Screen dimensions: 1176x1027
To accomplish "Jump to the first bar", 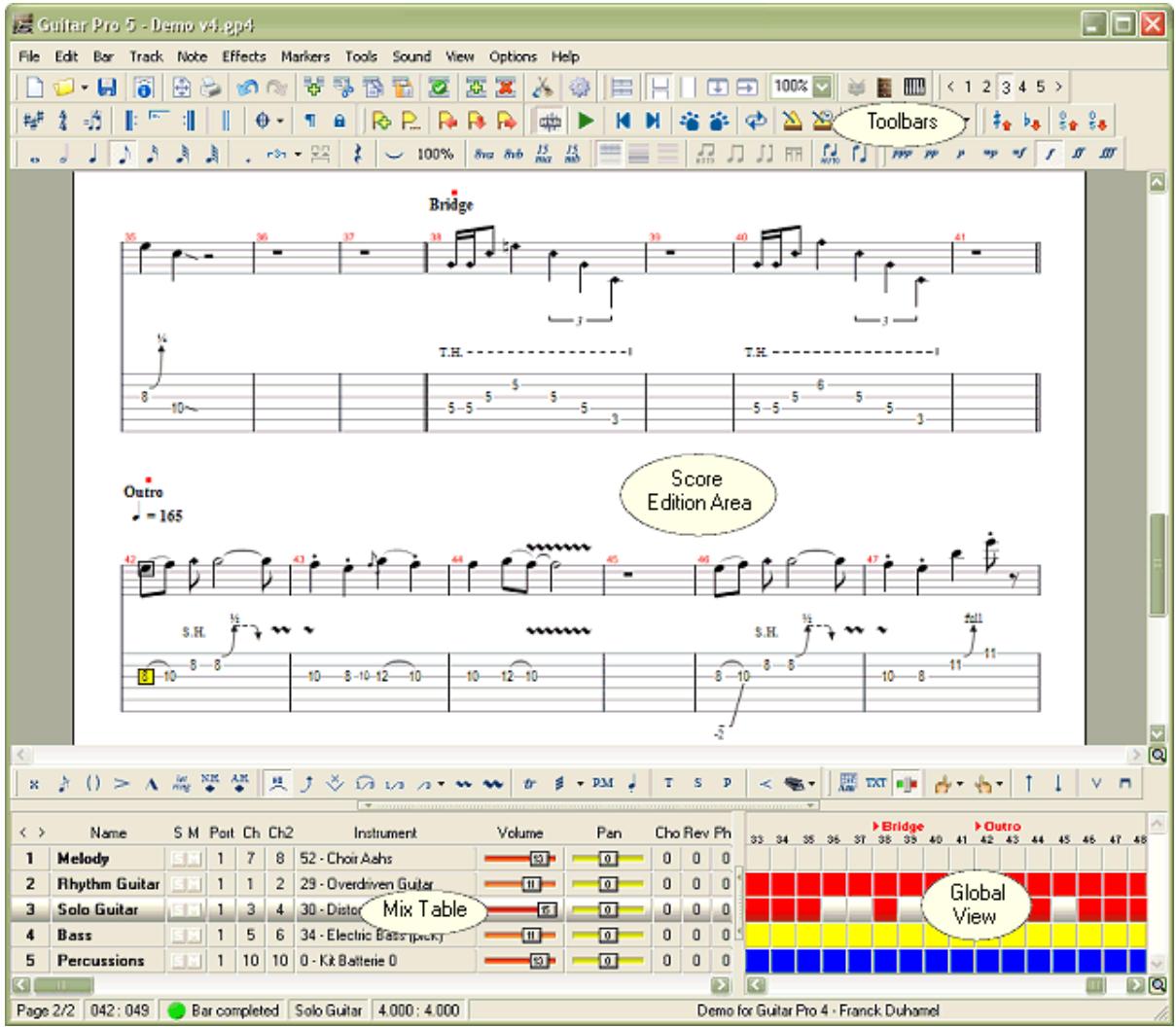I will click(x=624, y=121).
